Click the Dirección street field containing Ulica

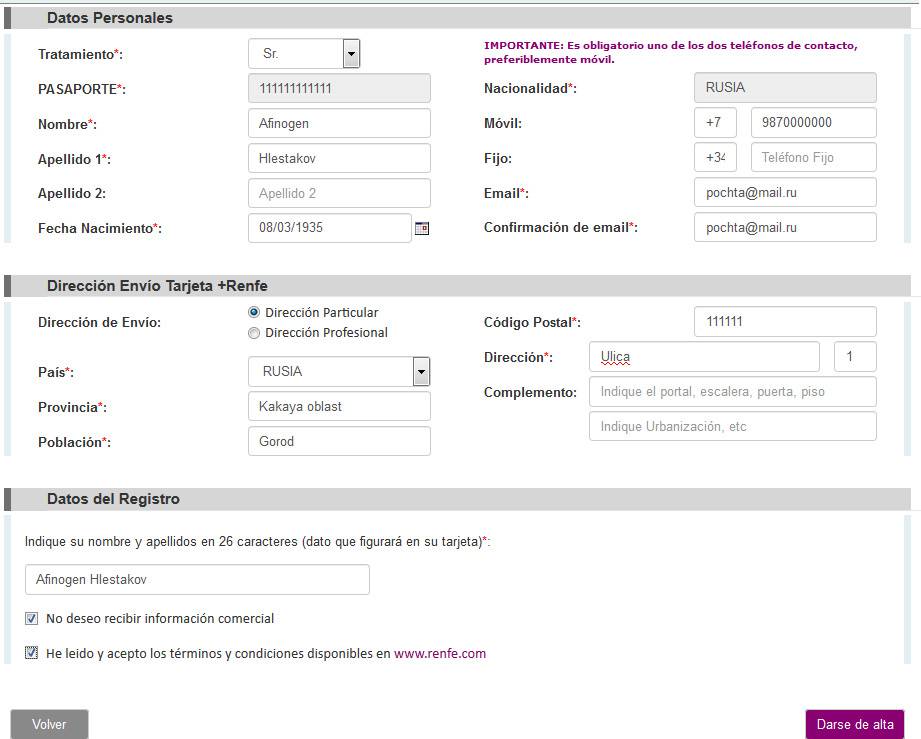(x=703, y=357)
